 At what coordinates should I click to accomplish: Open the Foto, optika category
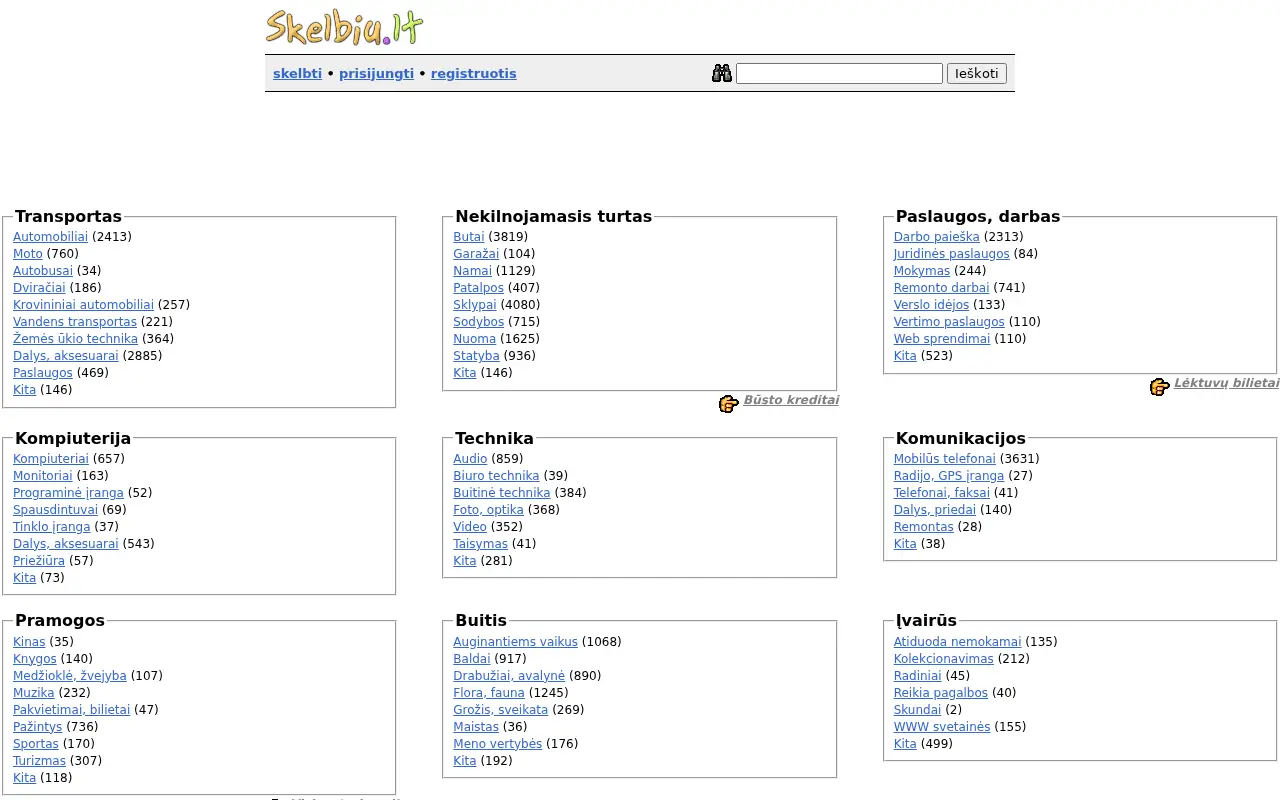488,510
